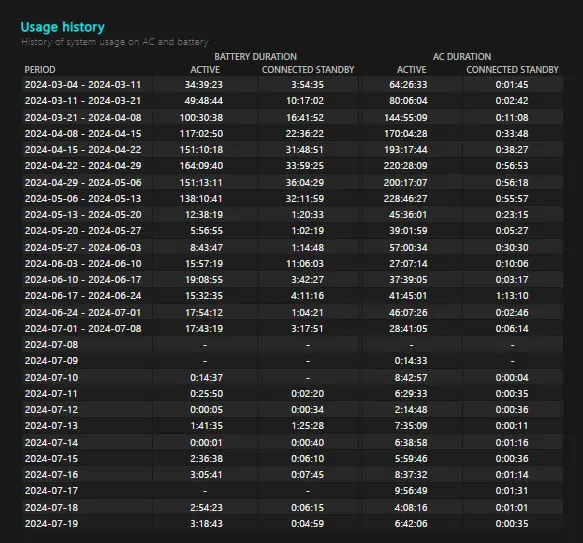The image size is (583, 543).
Task: Select the 2024-07-13 date row
Action: 51,426
